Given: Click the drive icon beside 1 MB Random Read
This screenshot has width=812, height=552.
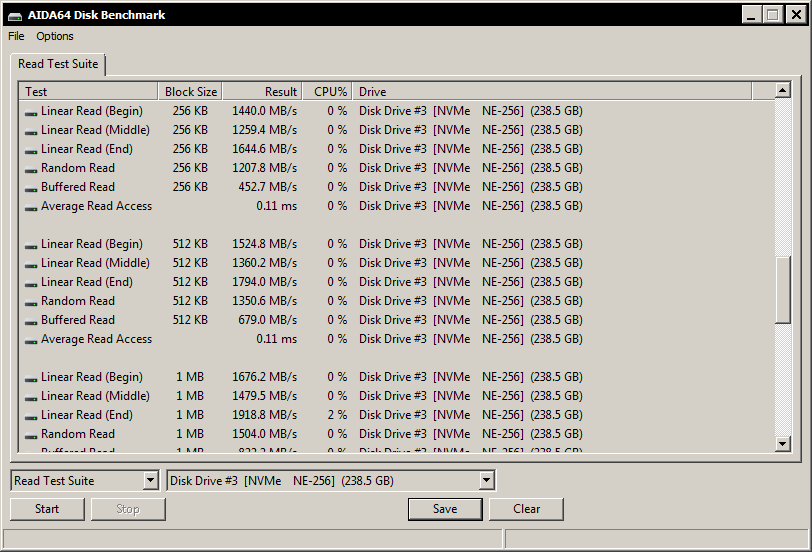Looking at the screenshot, I should (x=31, y=435).
